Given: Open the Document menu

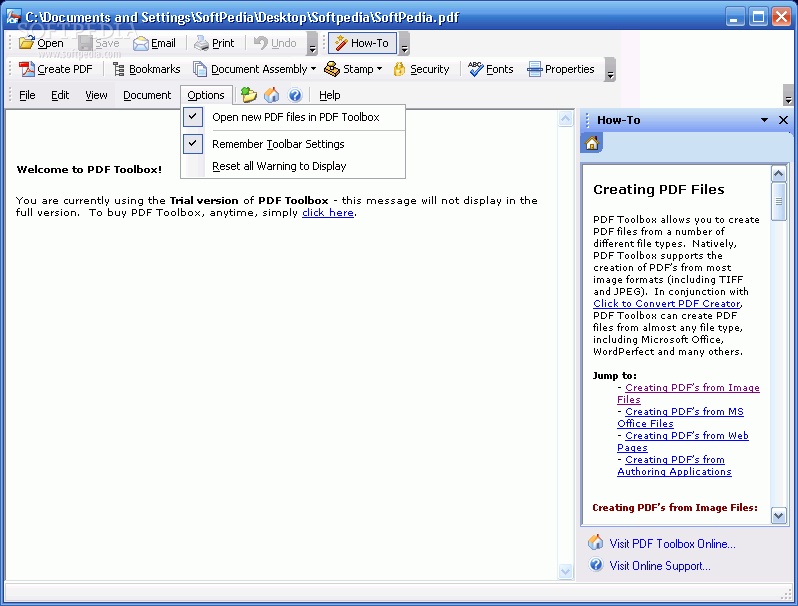Looking at the screenshot, I should [147, 95].
